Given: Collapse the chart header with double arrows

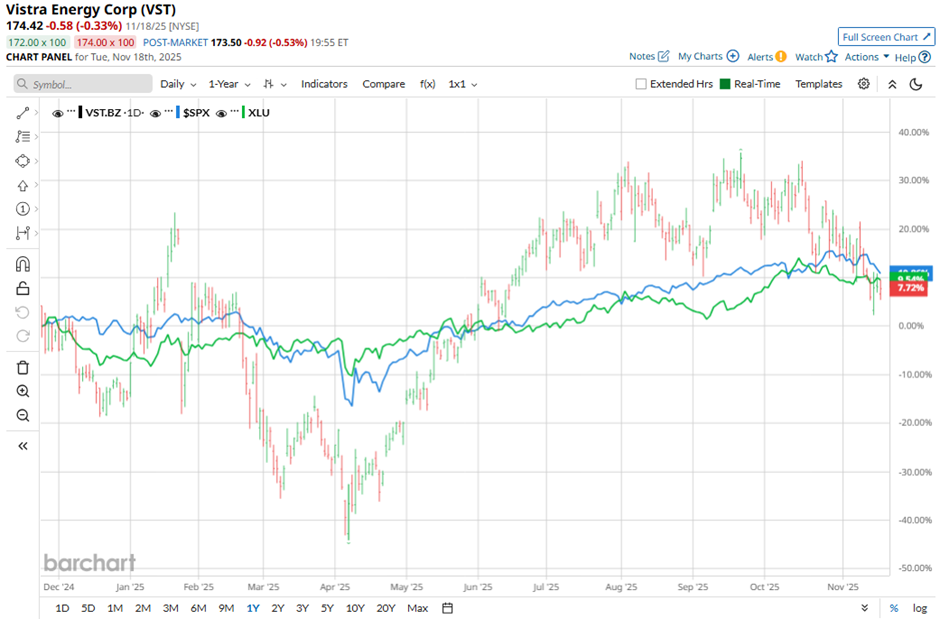Looking at the screenshot, I should point(892,84).
